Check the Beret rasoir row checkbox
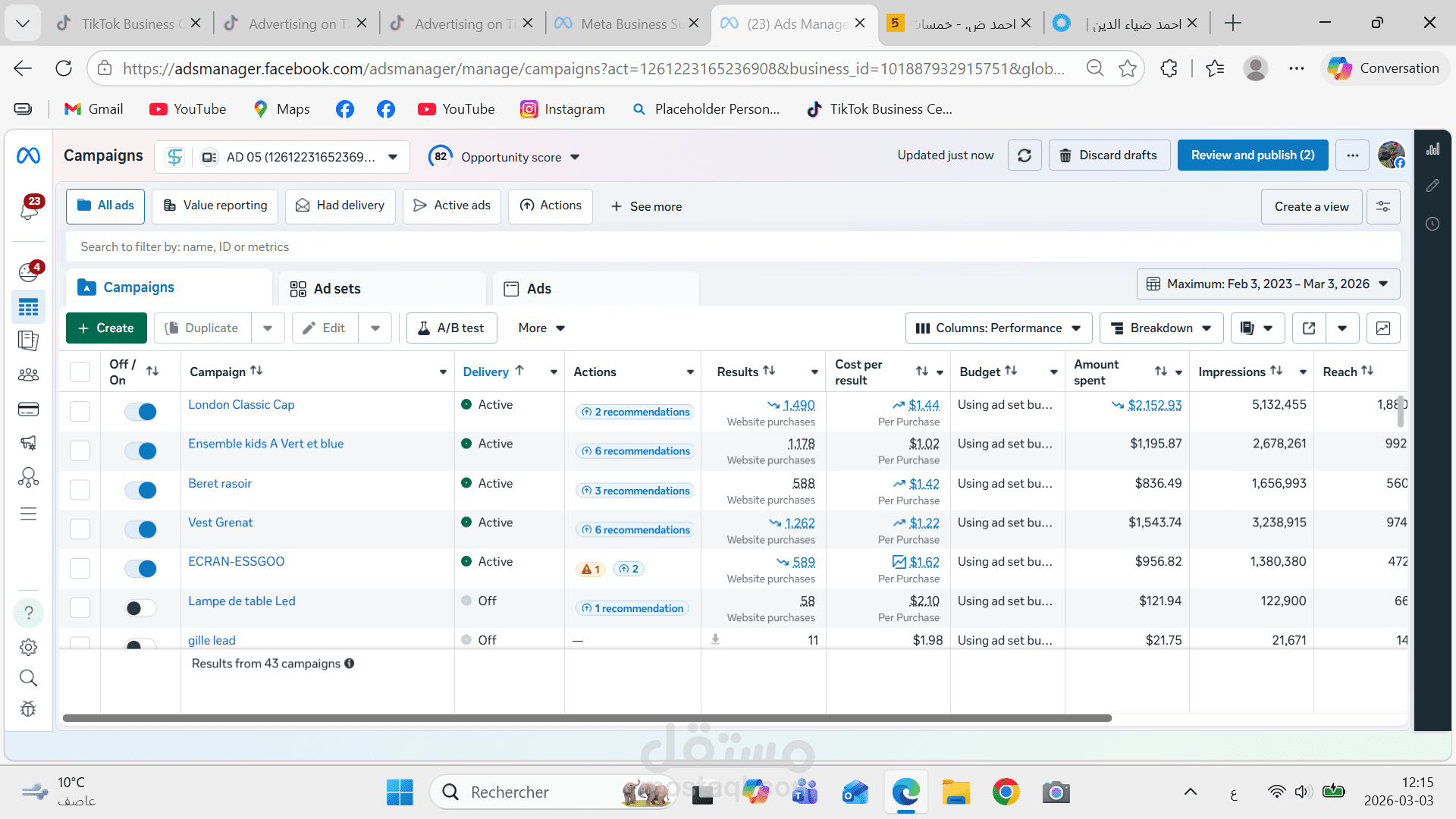 click(80, 490)
